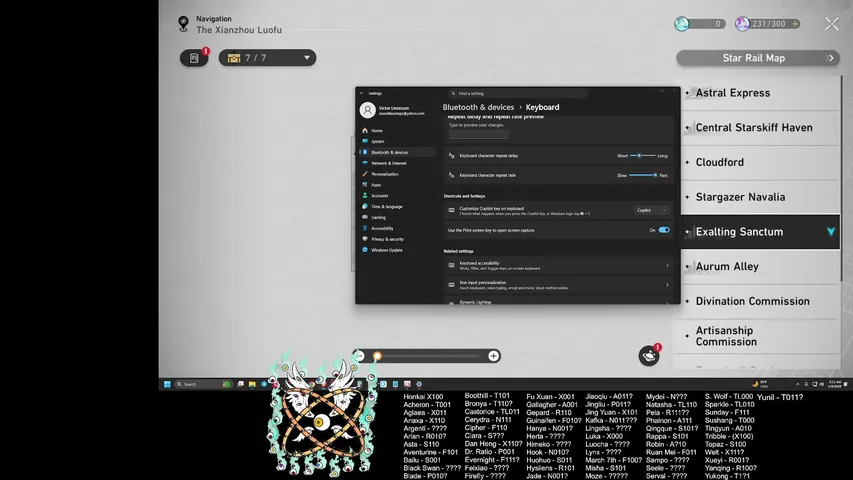The height and width of the screenshot is (480, 853).
Task: Open Time & language in Settings sidebar
Action: tap(397, 207)
